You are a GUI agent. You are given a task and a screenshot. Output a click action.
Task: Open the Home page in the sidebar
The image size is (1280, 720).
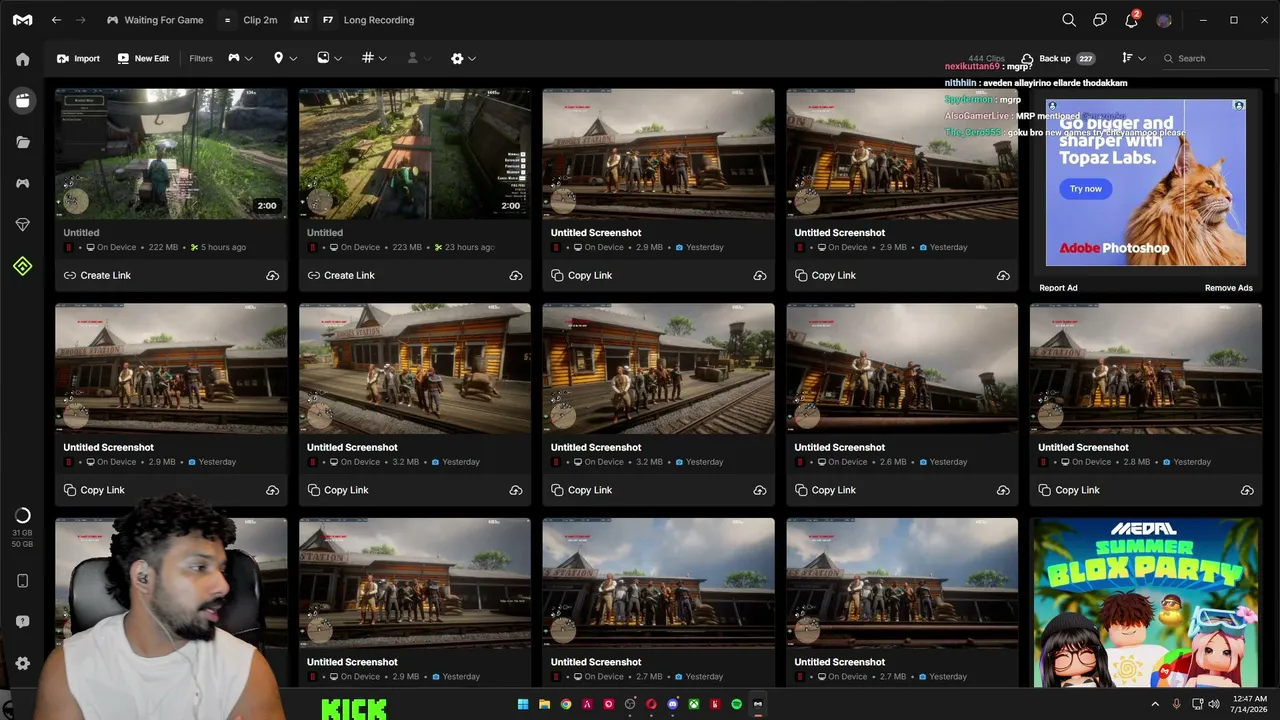coord(22,59)
